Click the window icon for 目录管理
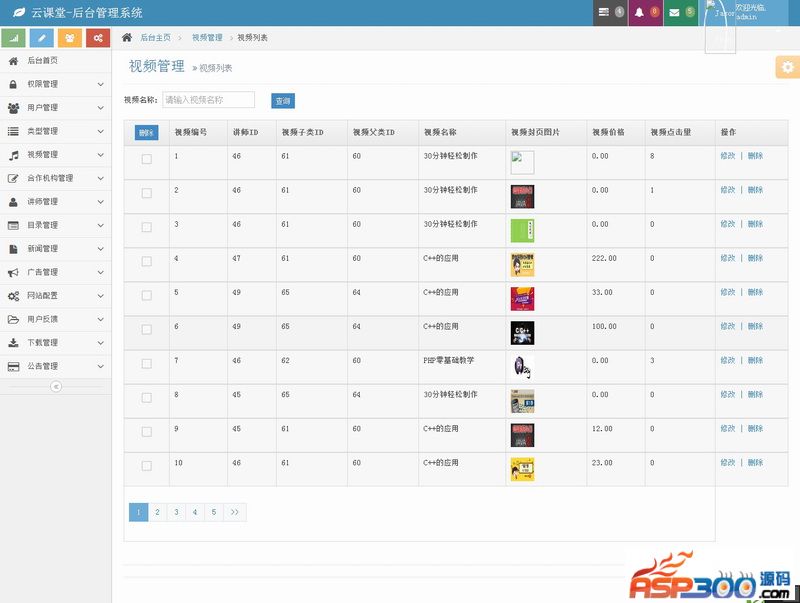This screenshot has width=800, height=603. (13, 225)
